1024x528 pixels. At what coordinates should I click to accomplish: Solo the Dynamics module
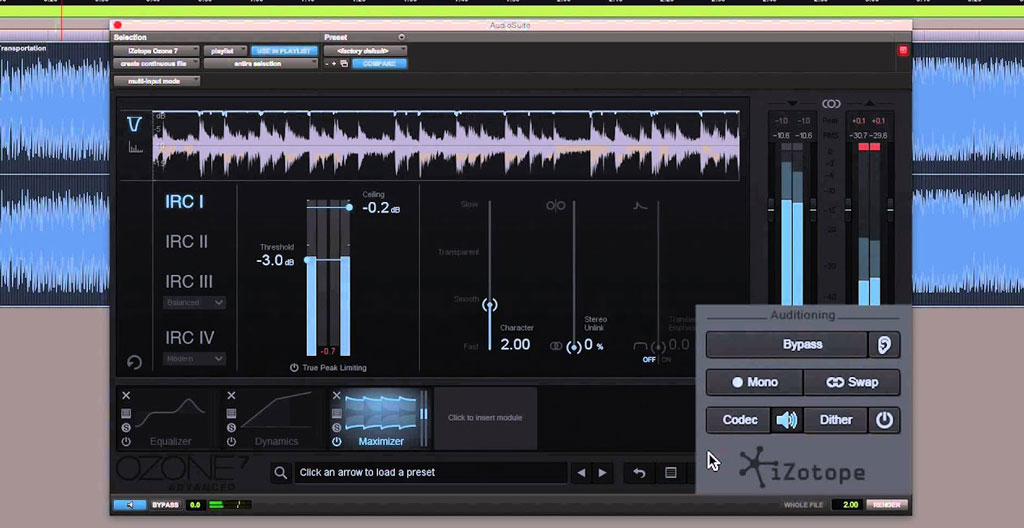click(x=231, y=427)
